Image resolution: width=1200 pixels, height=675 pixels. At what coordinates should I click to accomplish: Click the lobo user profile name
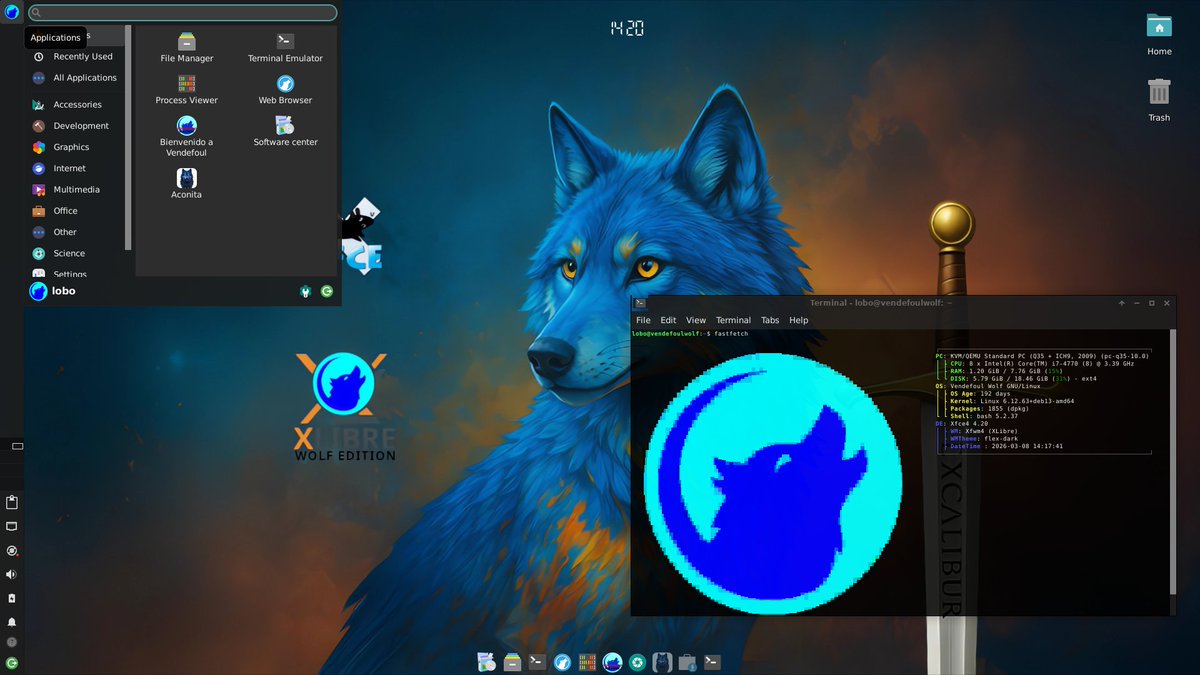[63, 291]
